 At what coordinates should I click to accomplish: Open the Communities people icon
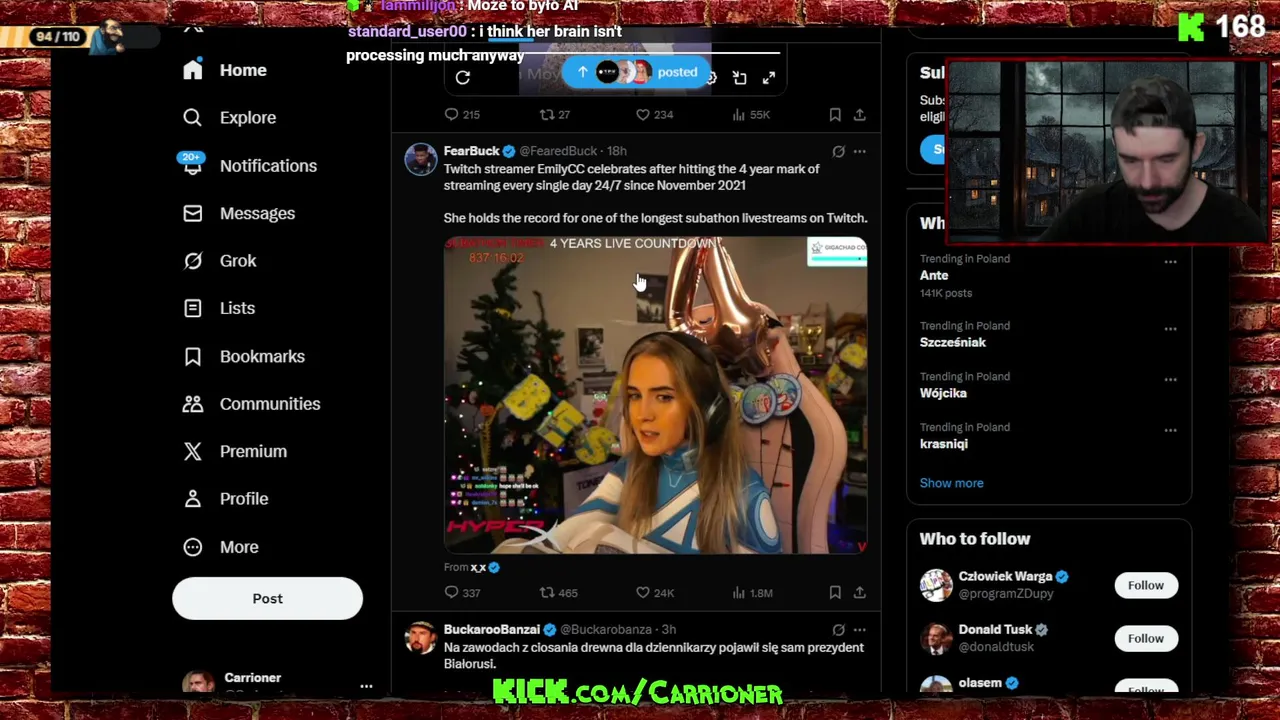pyautogui.click(x=192, y=403)
